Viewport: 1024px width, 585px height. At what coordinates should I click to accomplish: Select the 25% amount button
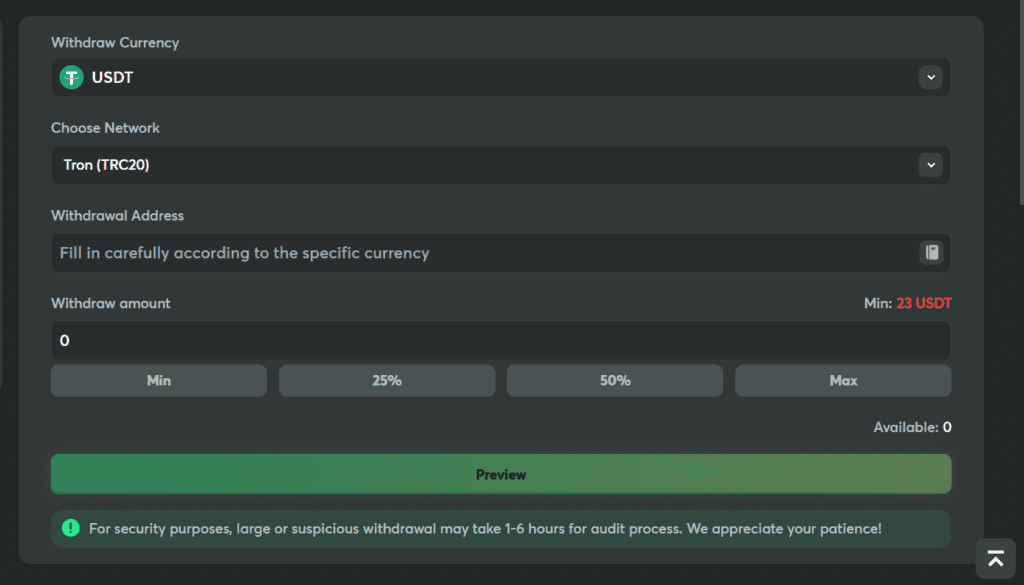pos(387,381)
